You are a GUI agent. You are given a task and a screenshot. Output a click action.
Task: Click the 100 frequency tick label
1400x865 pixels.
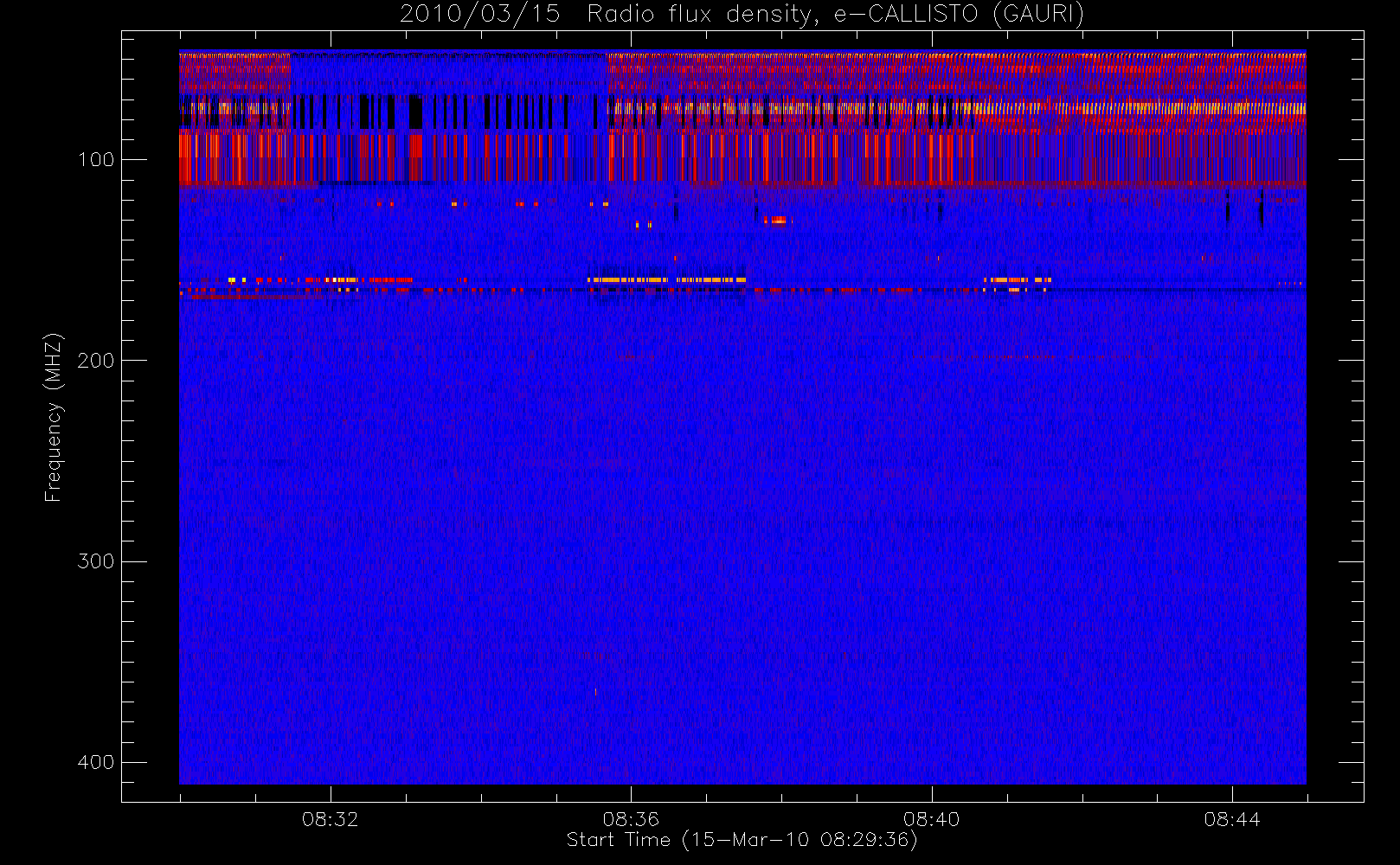(95, 159)
